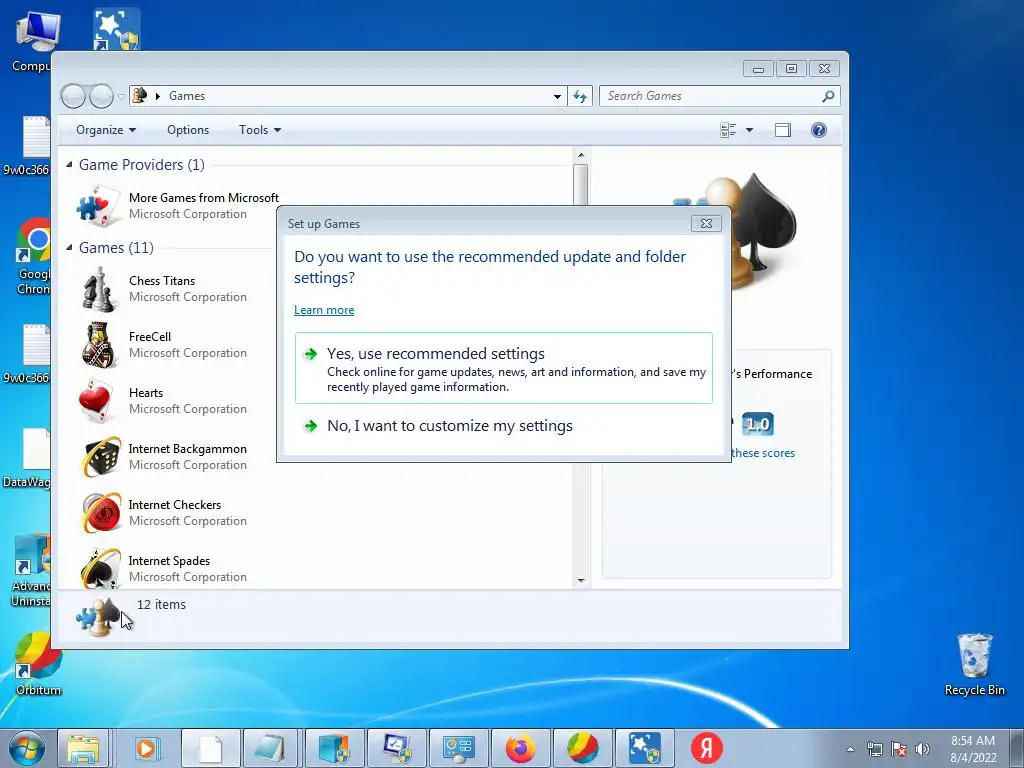Click the games list scrollbar down arrow
The width and height of the screenshot is (1024, 768).
coord(581,581)
